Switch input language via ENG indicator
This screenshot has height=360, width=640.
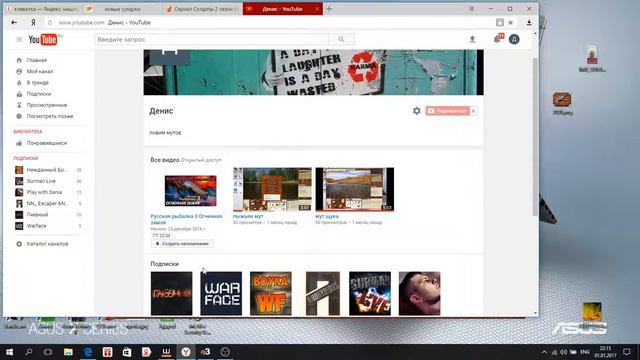pyautogui.click(x=585, y=352)
